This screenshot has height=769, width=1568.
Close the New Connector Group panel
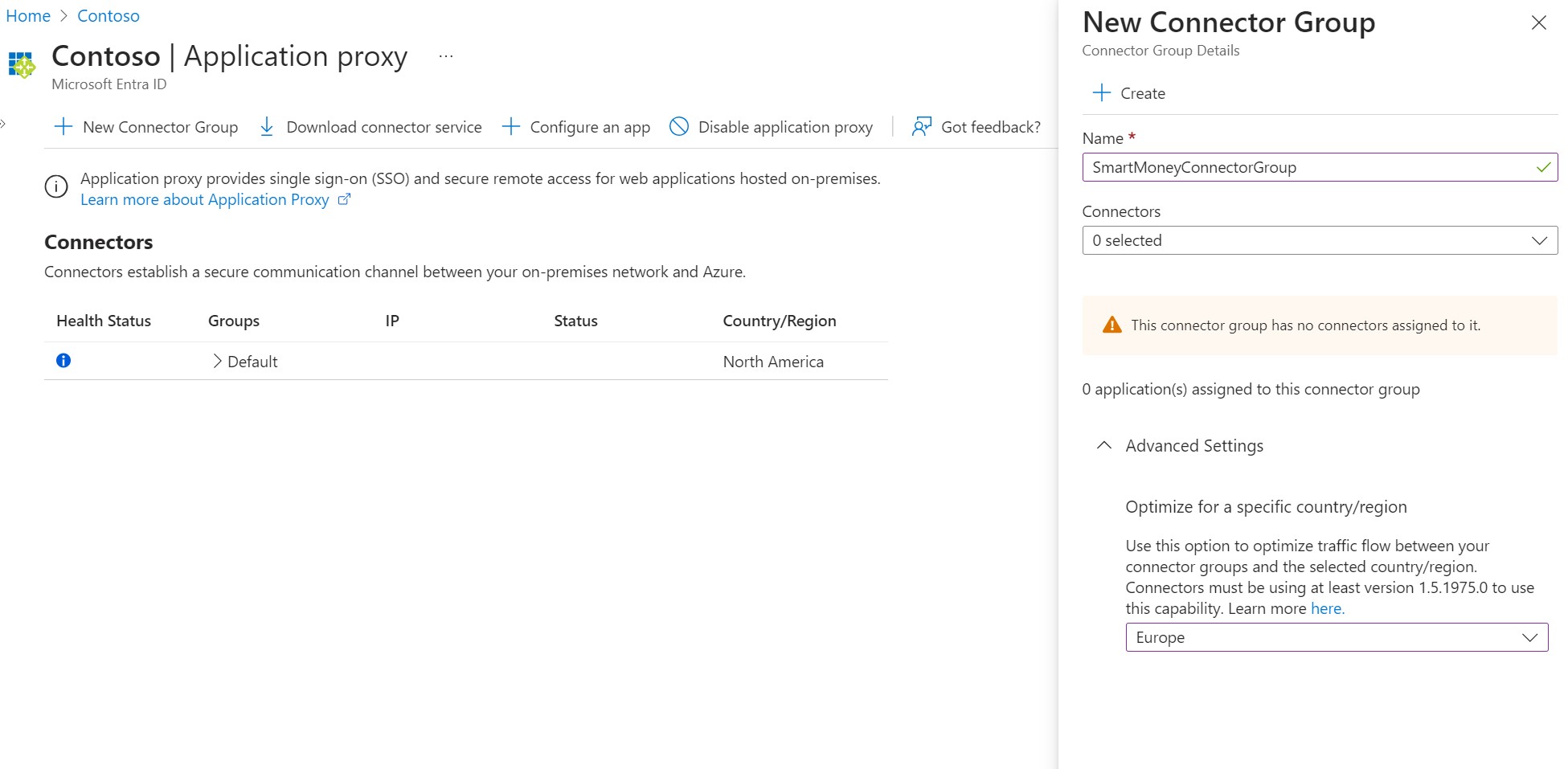pos(1538,22)
